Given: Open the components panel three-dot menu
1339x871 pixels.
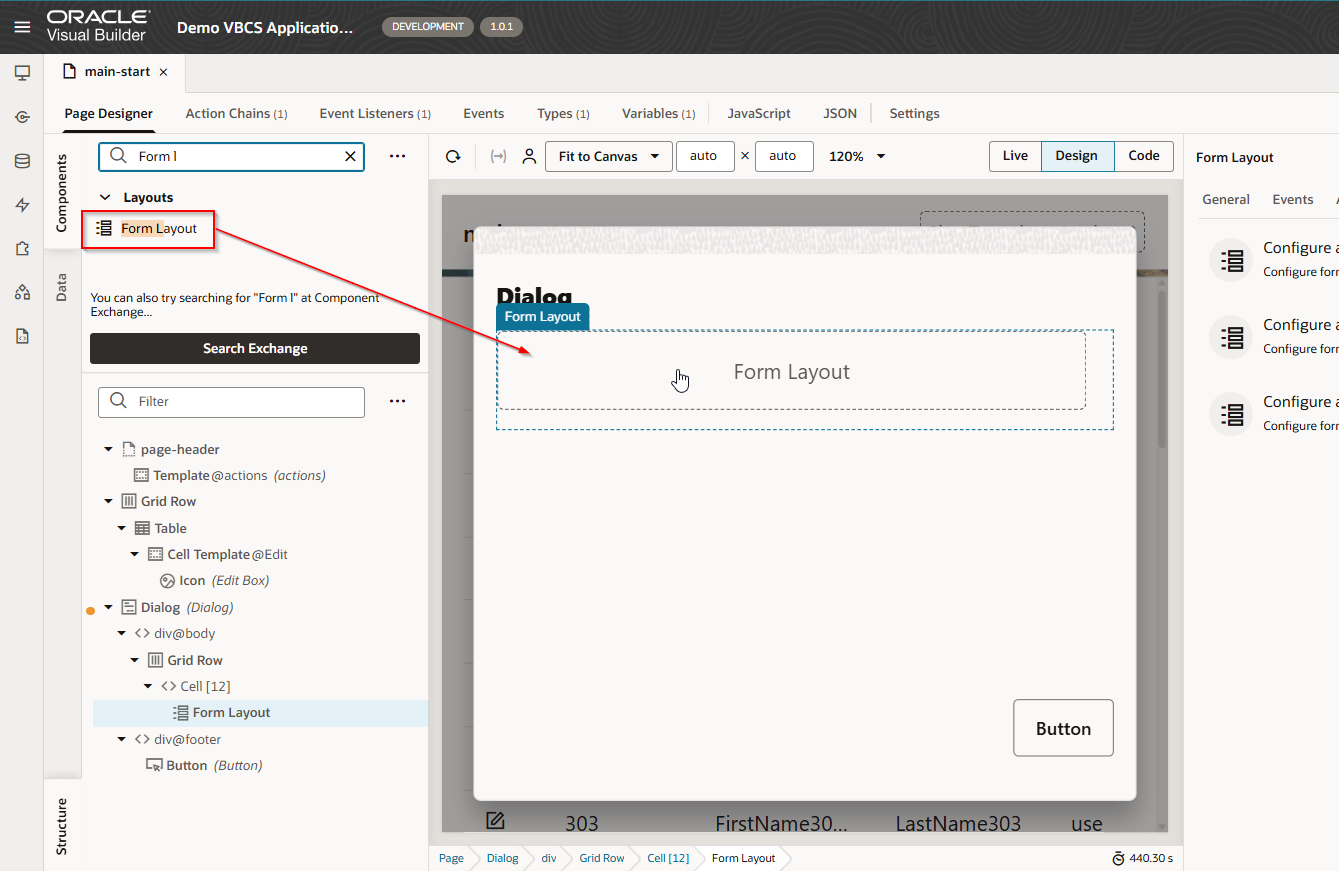Looking at the screenshot, I should tap(397, 156).
